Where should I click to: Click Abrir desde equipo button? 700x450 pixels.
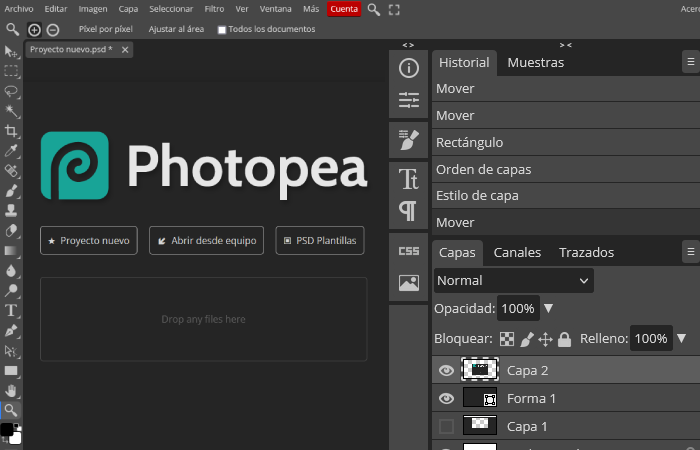click(x=206, y=241)
